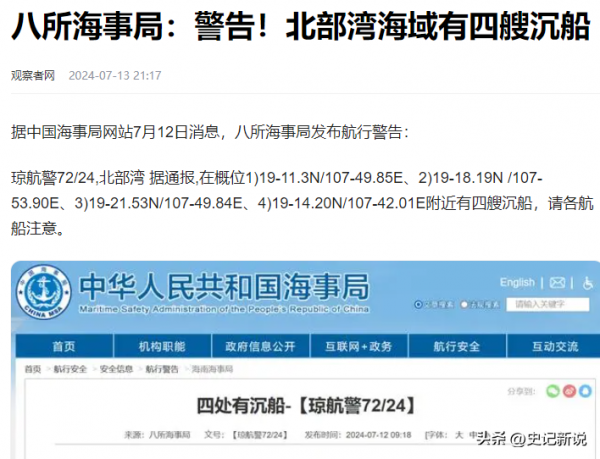This screenshot has width=600, height=459.
Task: Open the 互联网+政务 navigation menu
Action: click(x=358, y=347)
